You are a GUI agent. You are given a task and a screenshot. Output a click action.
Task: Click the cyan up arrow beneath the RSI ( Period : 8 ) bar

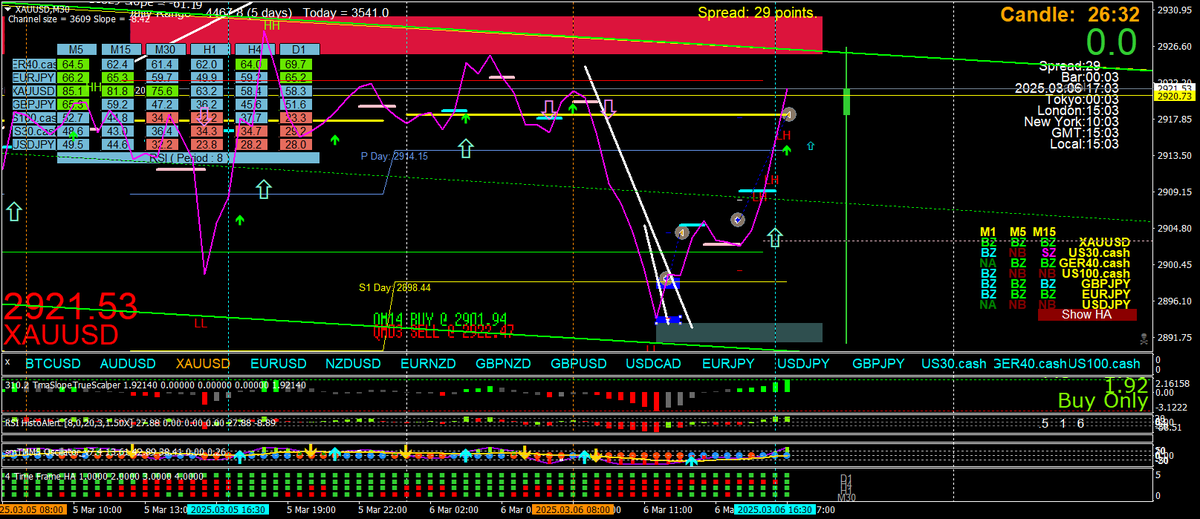click(263, 191)
